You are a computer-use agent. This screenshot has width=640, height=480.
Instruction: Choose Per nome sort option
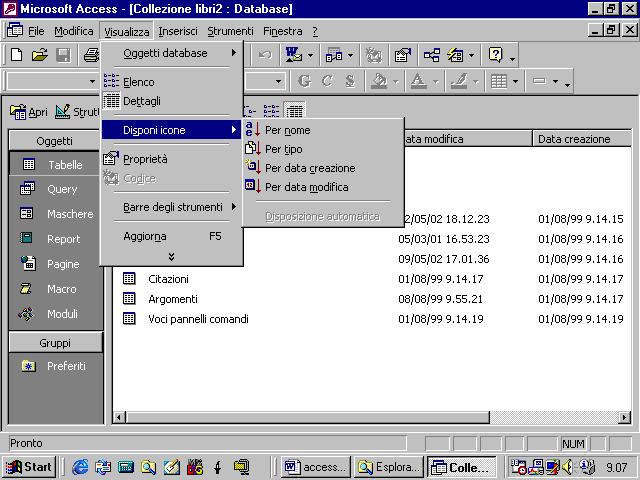coord(323,130)
